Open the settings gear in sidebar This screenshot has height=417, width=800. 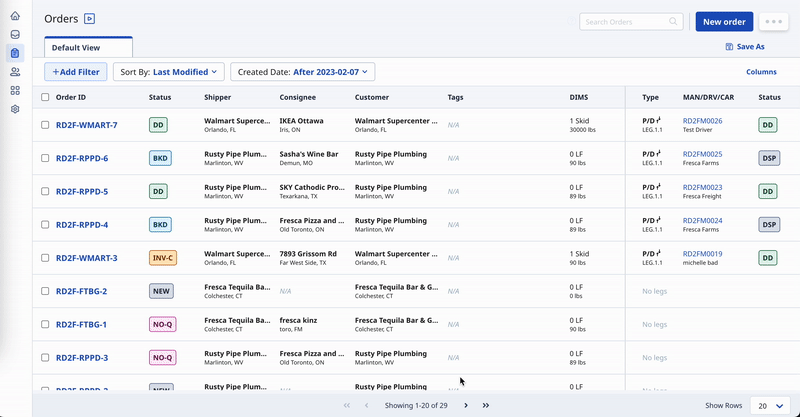tap(15, 109)
